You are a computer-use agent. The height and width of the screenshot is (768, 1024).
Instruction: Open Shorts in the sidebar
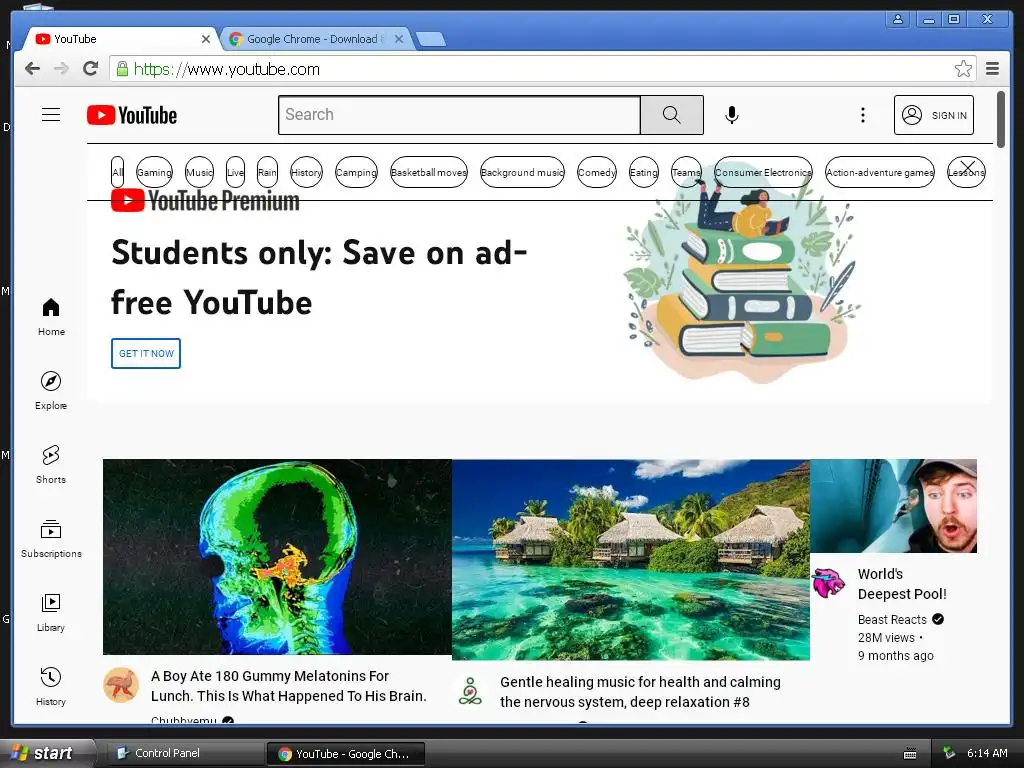coord(51,464)
